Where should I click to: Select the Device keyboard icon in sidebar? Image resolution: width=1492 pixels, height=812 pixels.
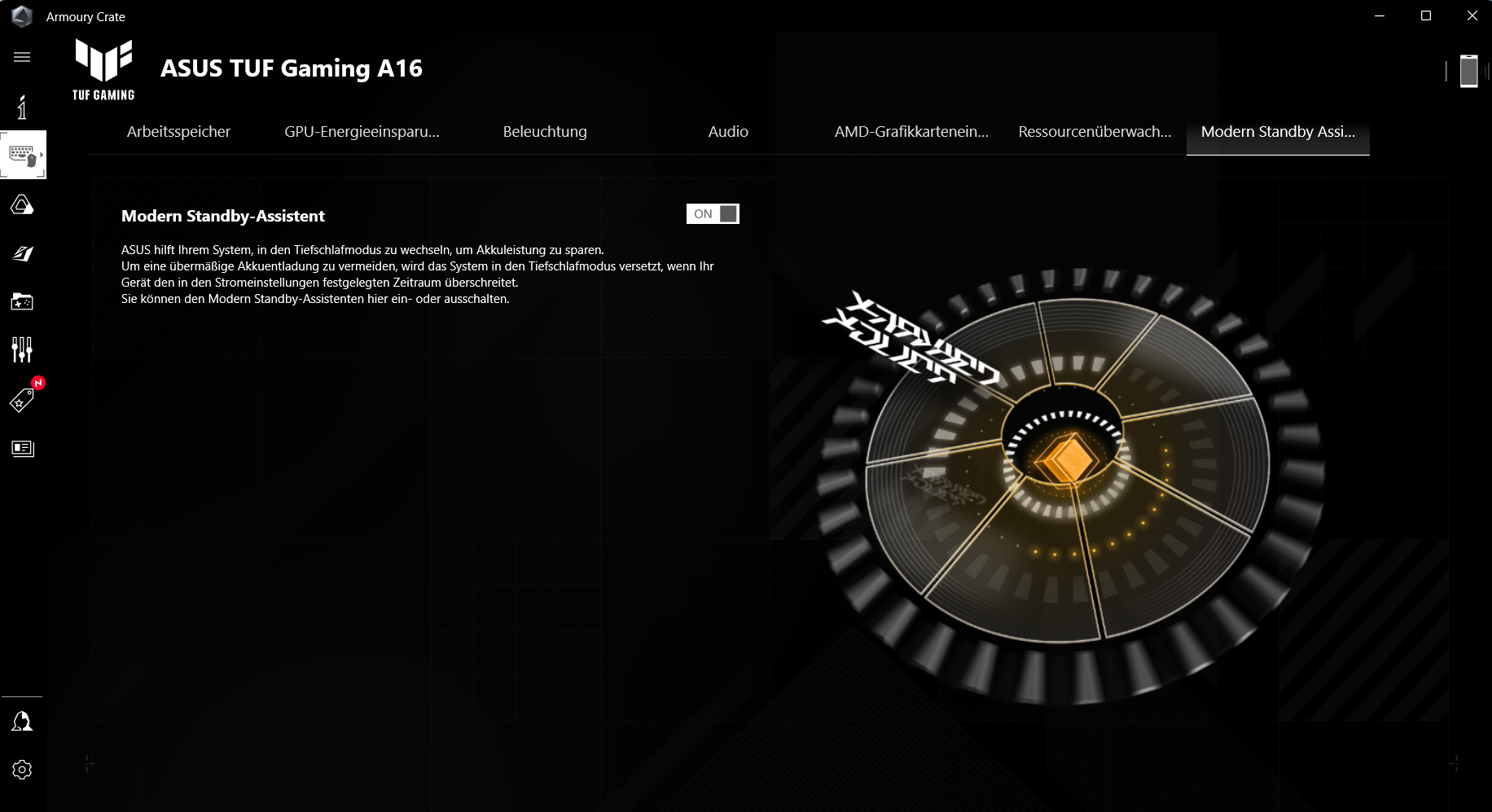tap(23, 155)
